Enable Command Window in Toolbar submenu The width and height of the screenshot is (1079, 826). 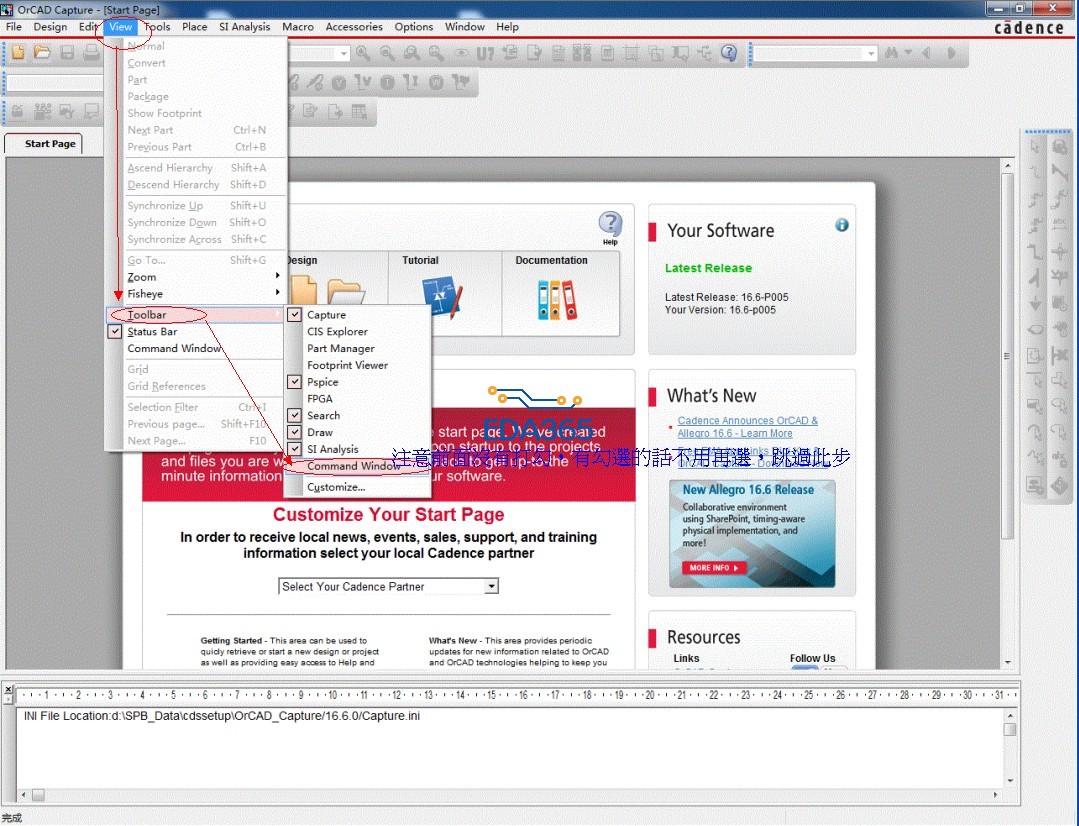[356, 466]
